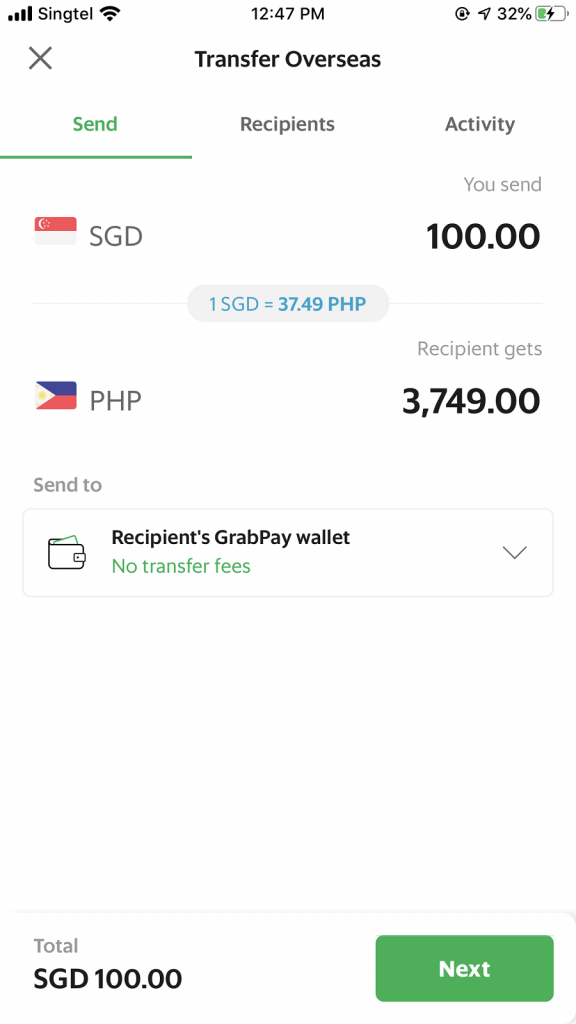Tap the PHP 3,749.00 recipient amount

pyautogui.click(x=471, y=400)
